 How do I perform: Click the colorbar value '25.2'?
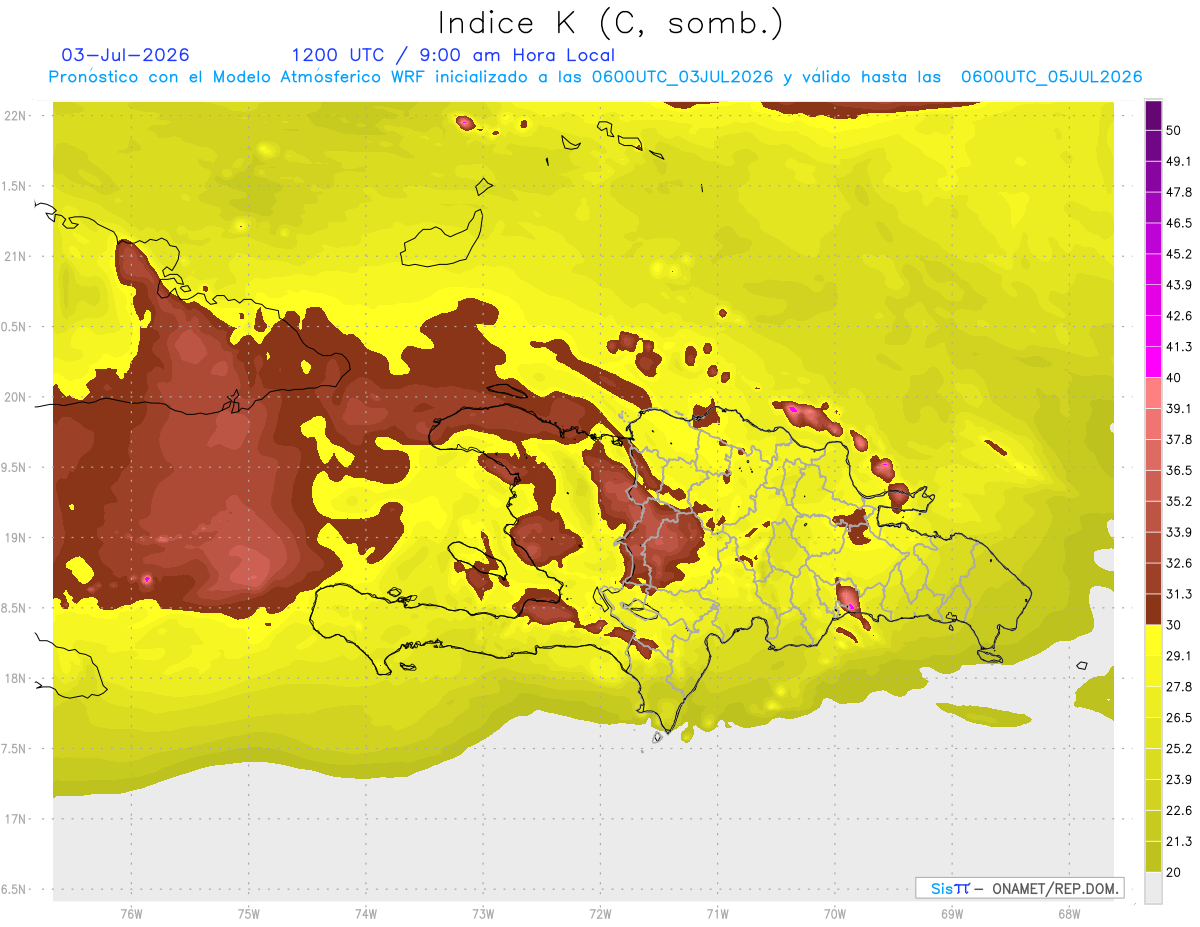pos(1179,749)
